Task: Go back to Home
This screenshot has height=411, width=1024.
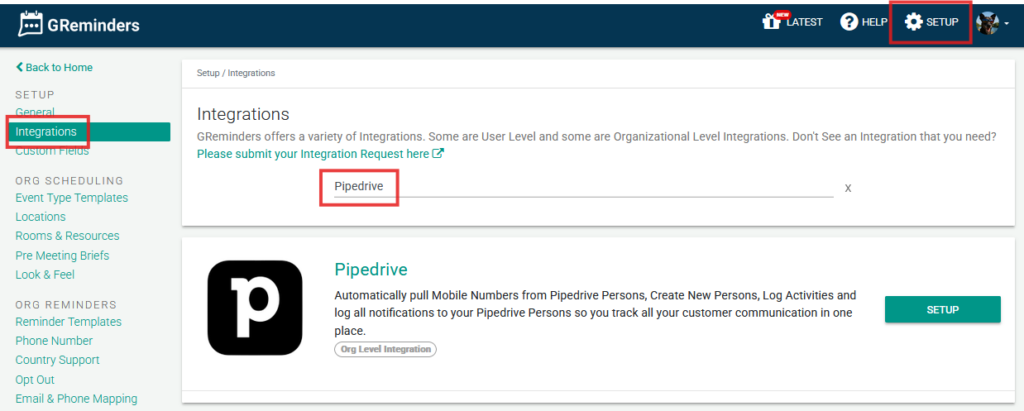Action: 54,67
